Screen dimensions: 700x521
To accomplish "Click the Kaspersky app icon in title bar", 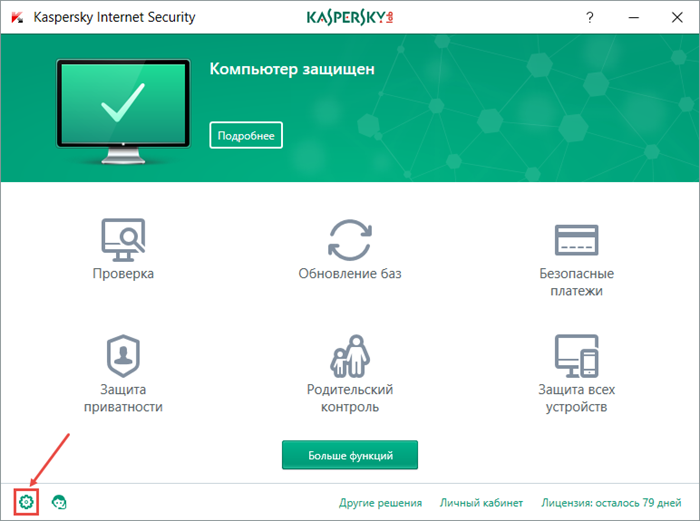I will pos(17,18).
